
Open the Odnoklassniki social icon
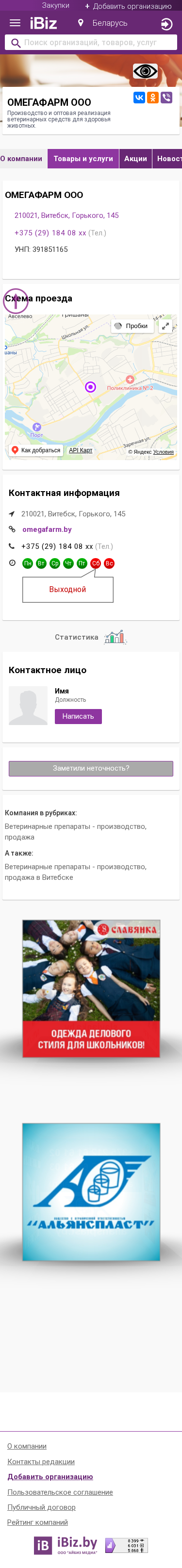point(153,98)
